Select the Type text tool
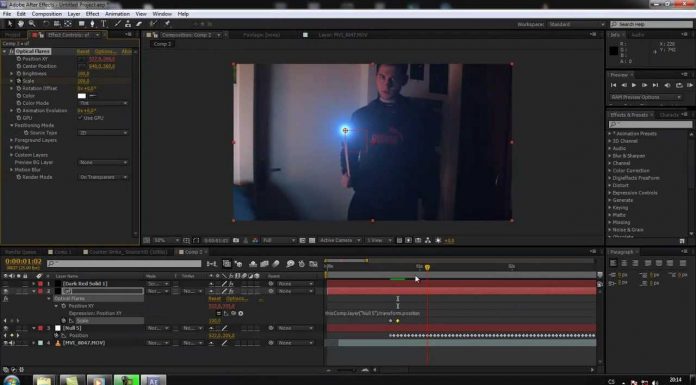The image size is (696, 385). pyautogui.click(x=103, y=24)
